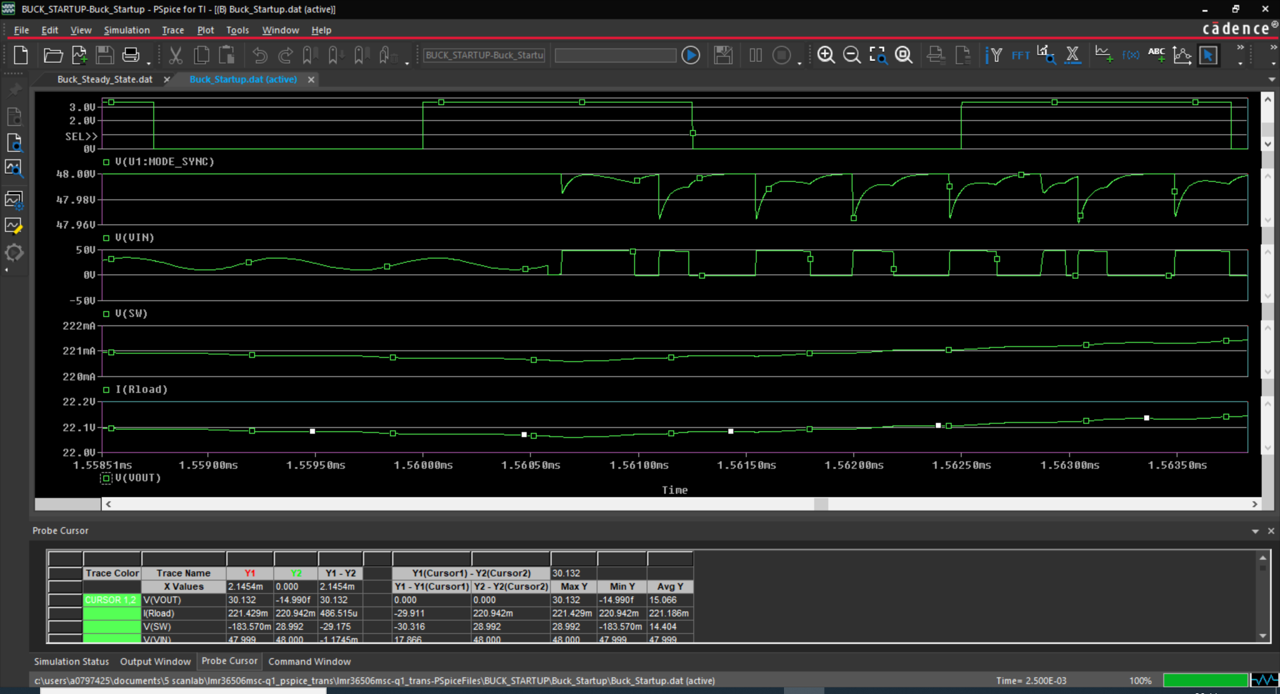1280x694 pixels.
Task: Switch to the Output Window tab
Action: pos(155,661)
